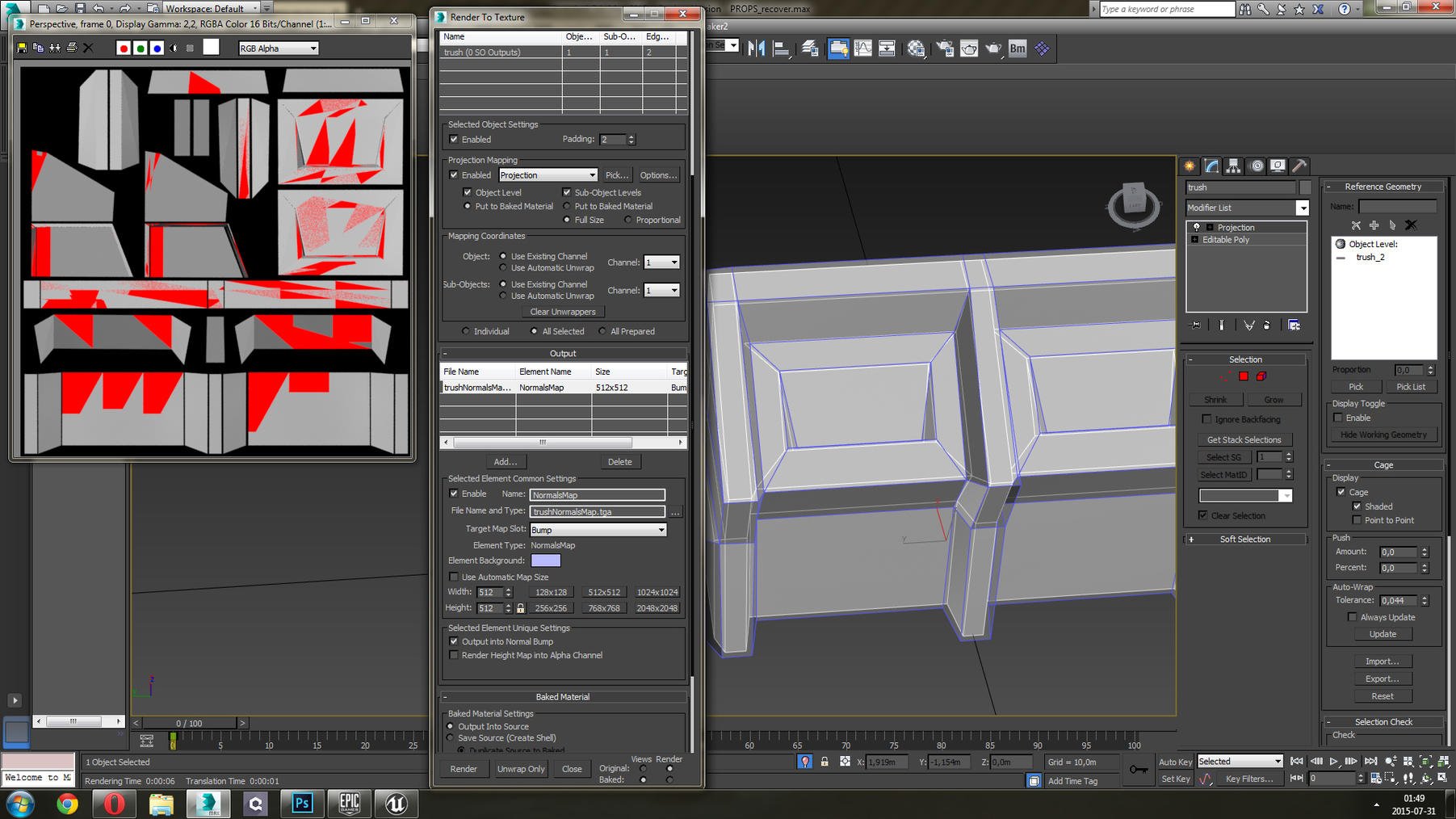
Task: Open the Modifier List dropdown
Action: pos(1301,208)
